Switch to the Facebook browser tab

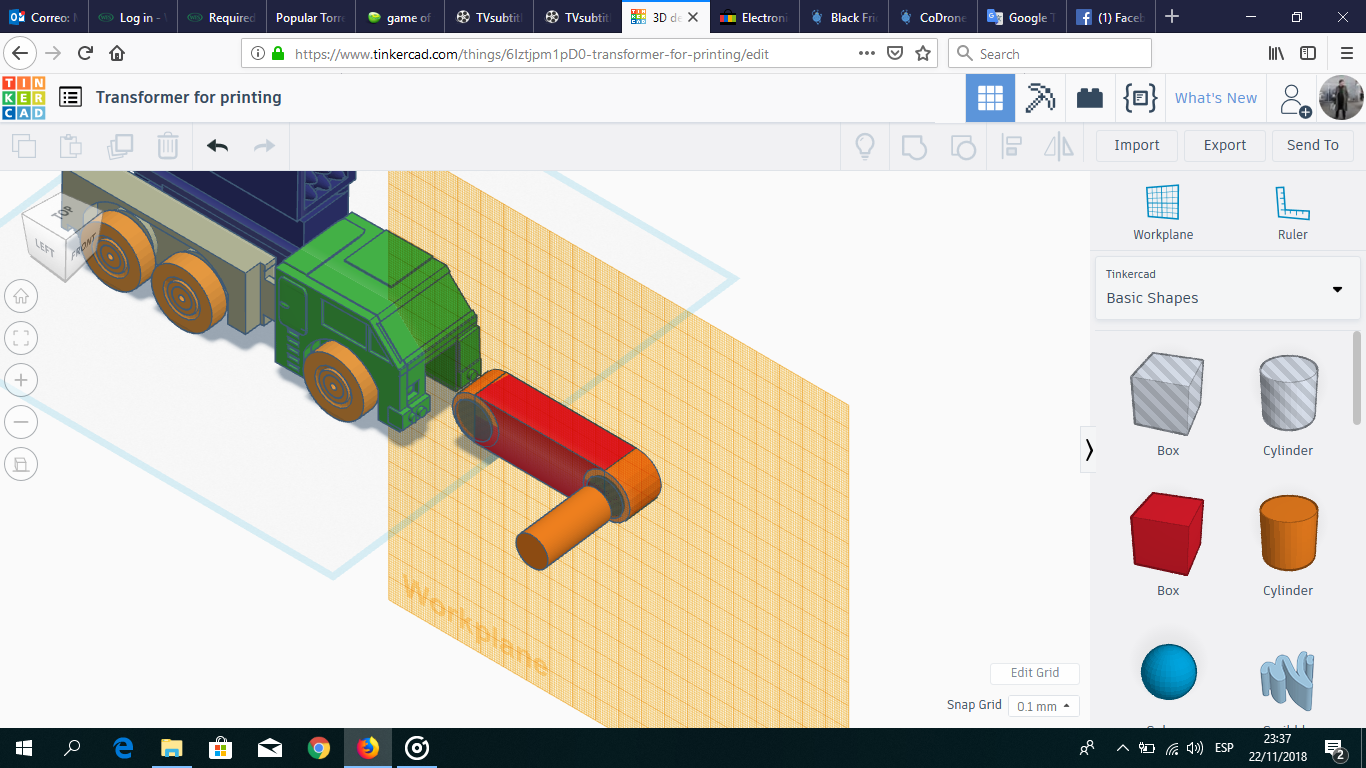(1112, 17)
